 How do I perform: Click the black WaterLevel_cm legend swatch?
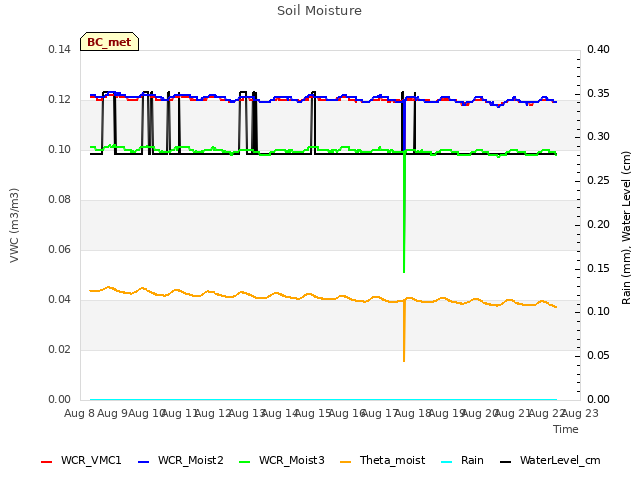(506, 462)
